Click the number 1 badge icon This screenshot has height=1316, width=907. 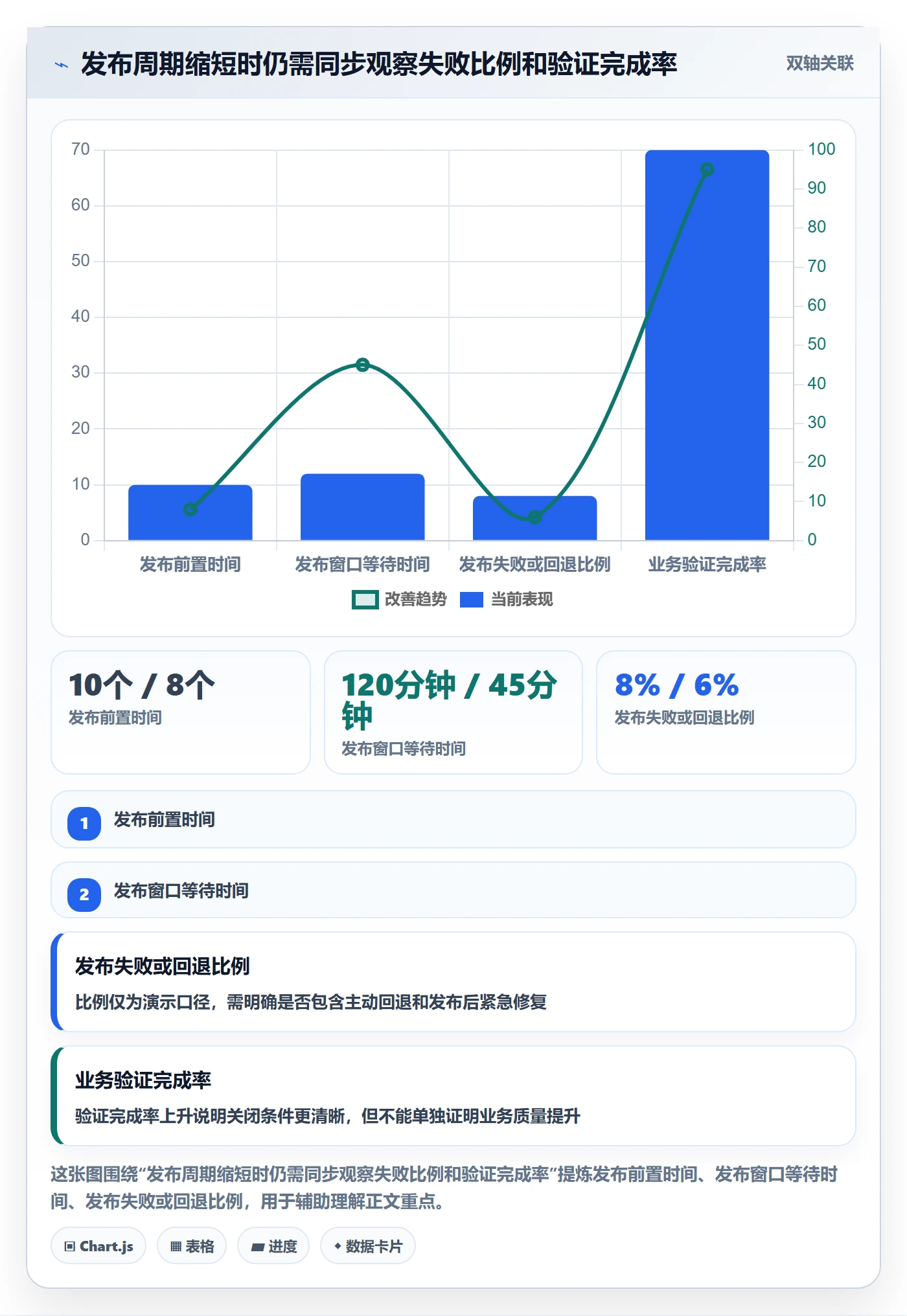pos(84,823)
